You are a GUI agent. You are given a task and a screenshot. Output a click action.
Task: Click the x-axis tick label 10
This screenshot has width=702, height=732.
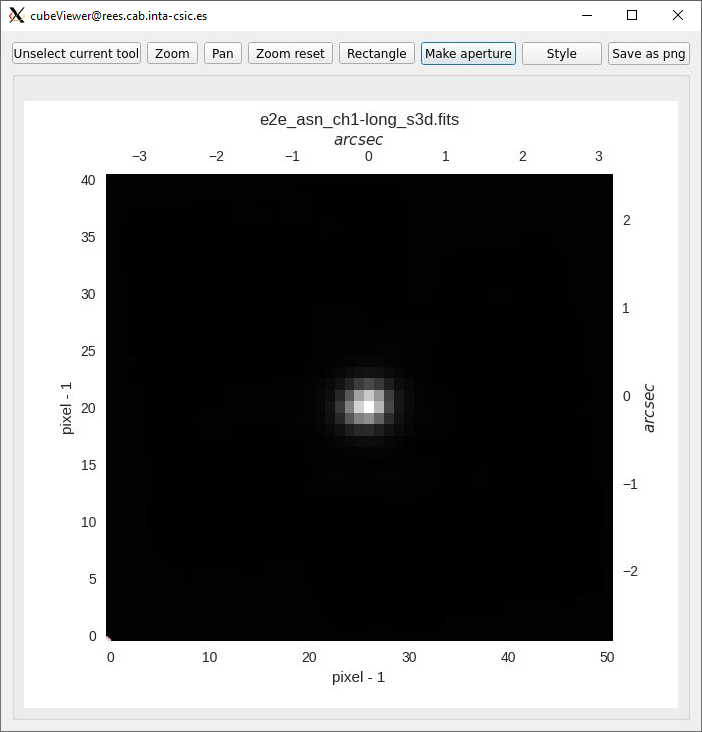(209, 657)
